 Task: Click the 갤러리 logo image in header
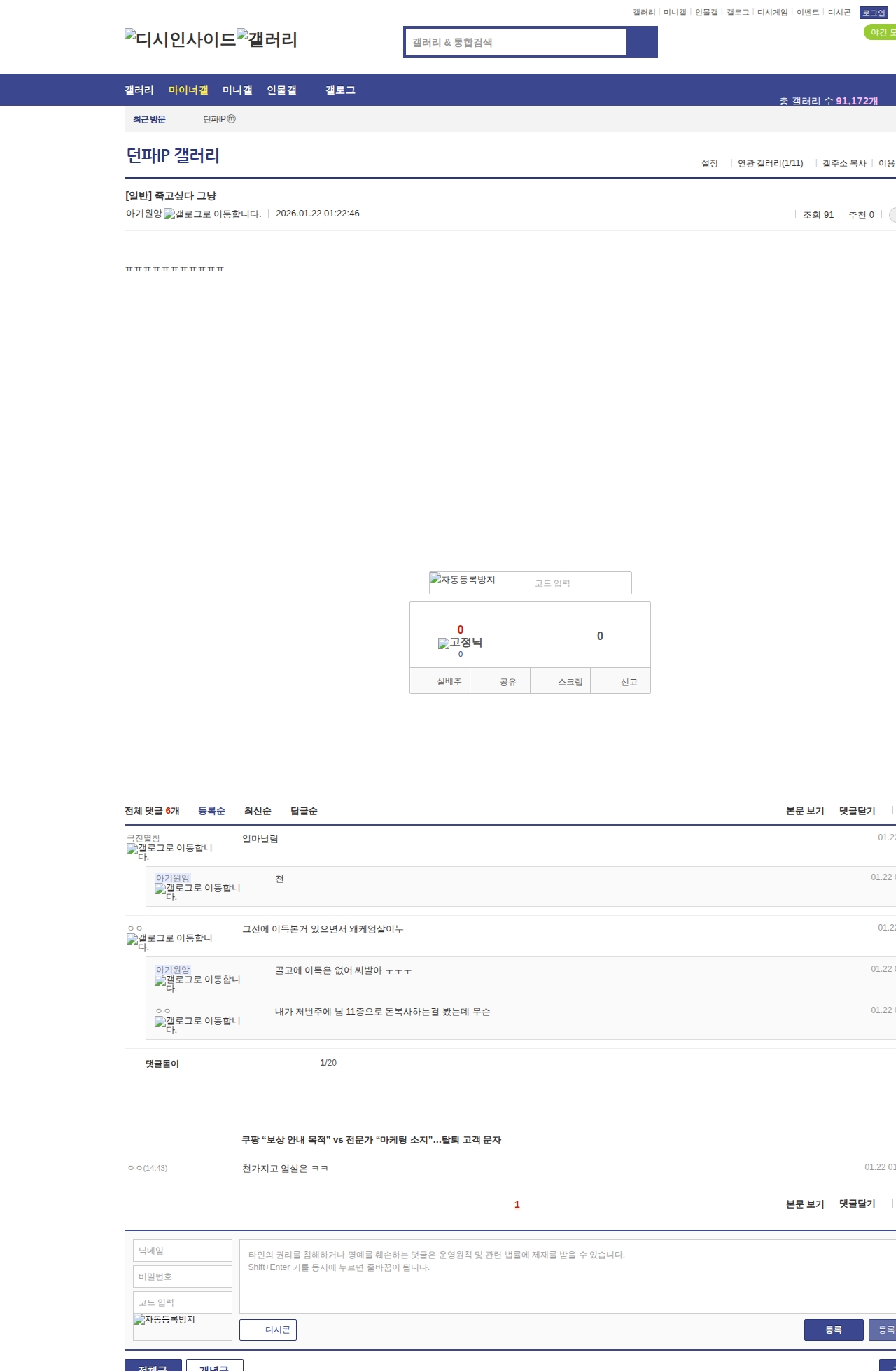point(267,39)
